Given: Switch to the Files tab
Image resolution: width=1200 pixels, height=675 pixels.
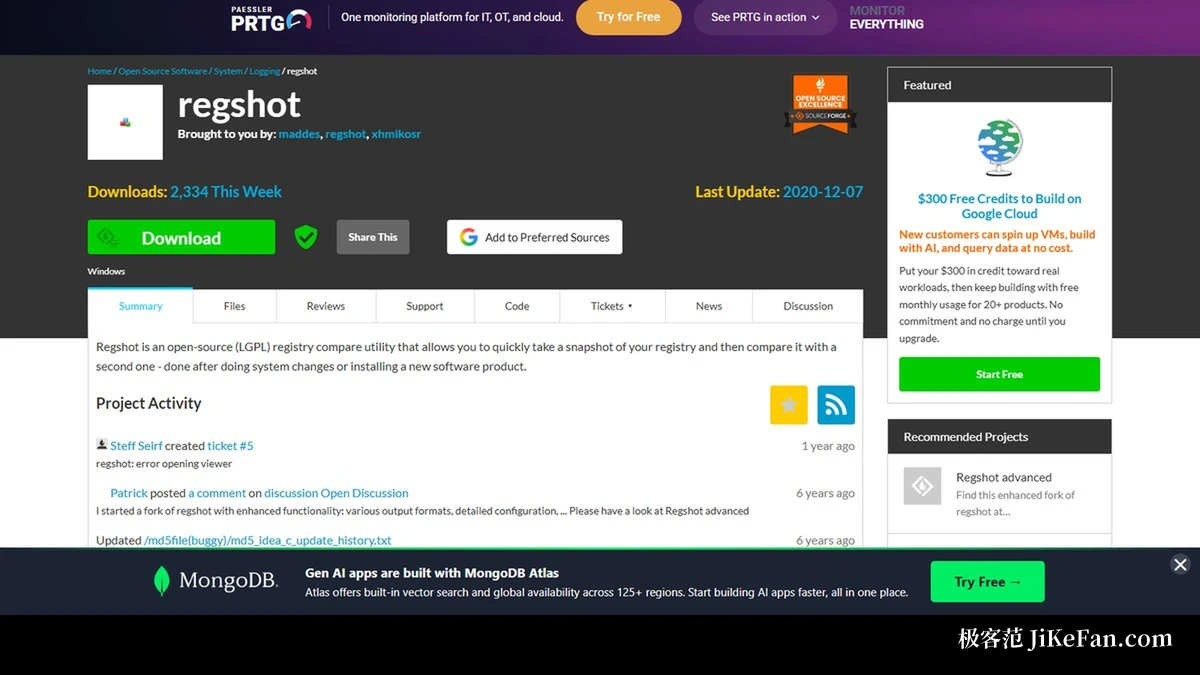Looking at the screenshot, I should pos(234,306).
